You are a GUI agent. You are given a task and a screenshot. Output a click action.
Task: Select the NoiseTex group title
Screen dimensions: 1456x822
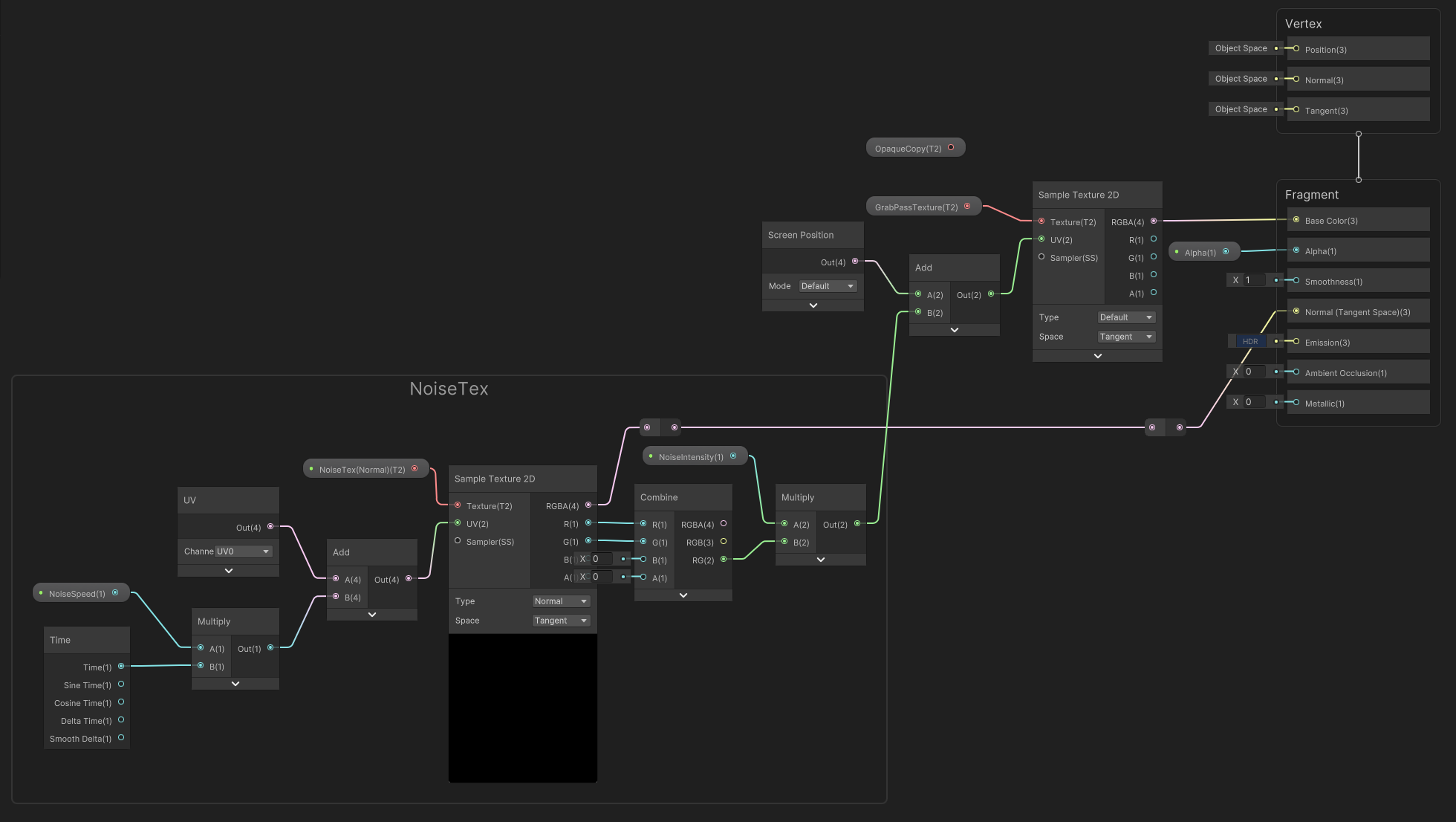coord(449,389)
